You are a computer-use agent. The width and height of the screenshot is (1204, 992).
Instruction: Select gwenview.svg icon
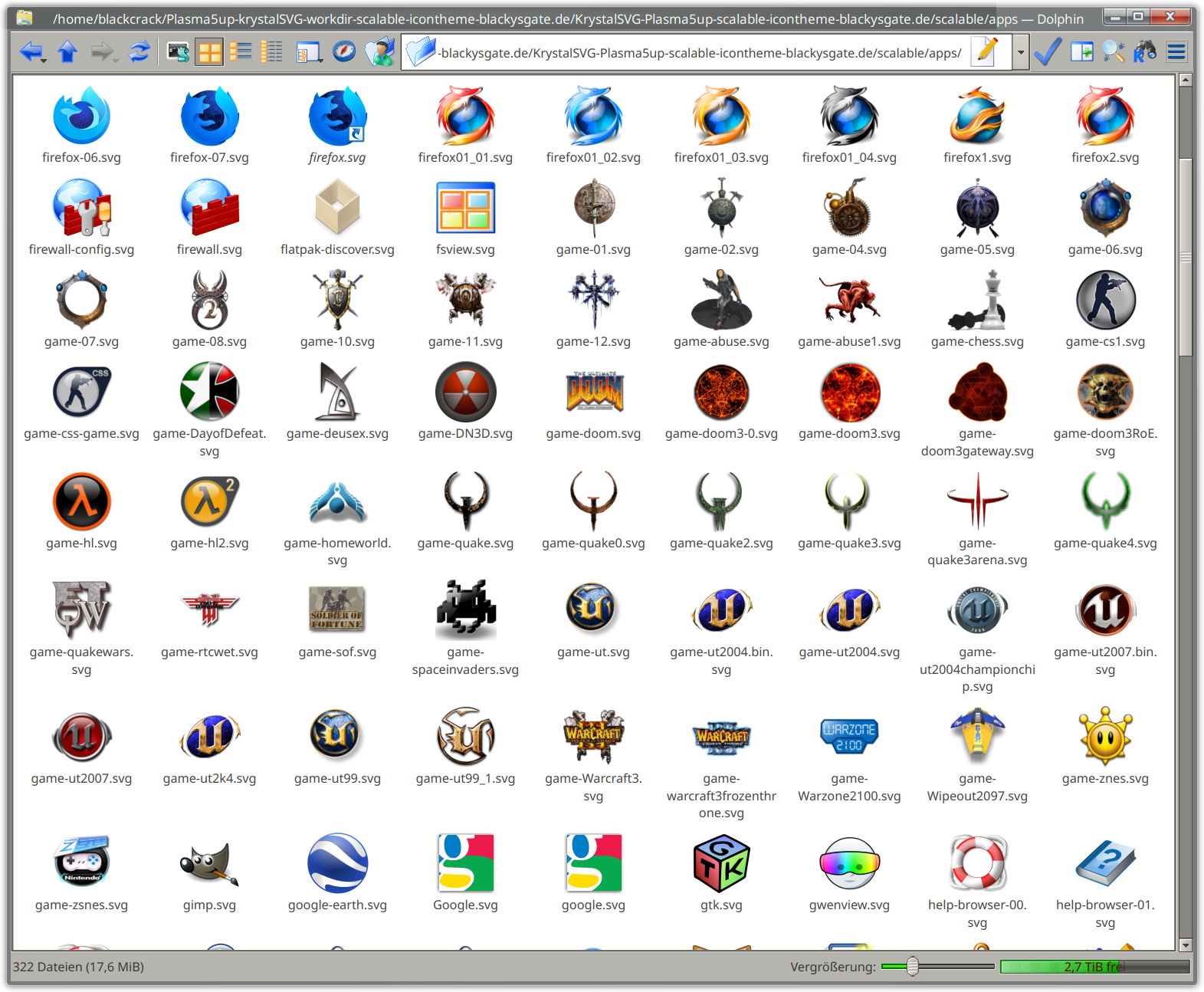click(849, 864)
